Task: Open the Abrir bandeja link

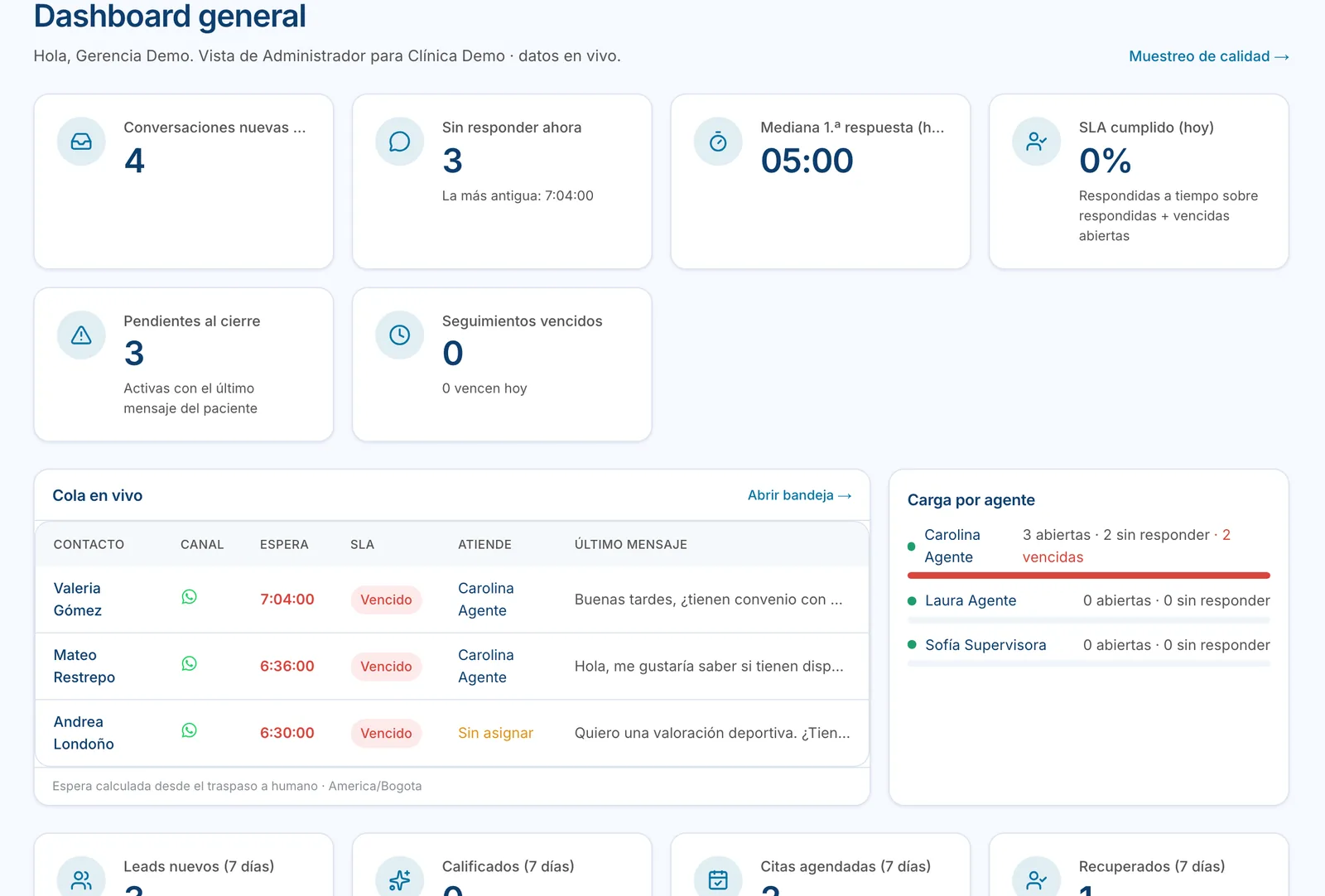Action: (800, 495)
